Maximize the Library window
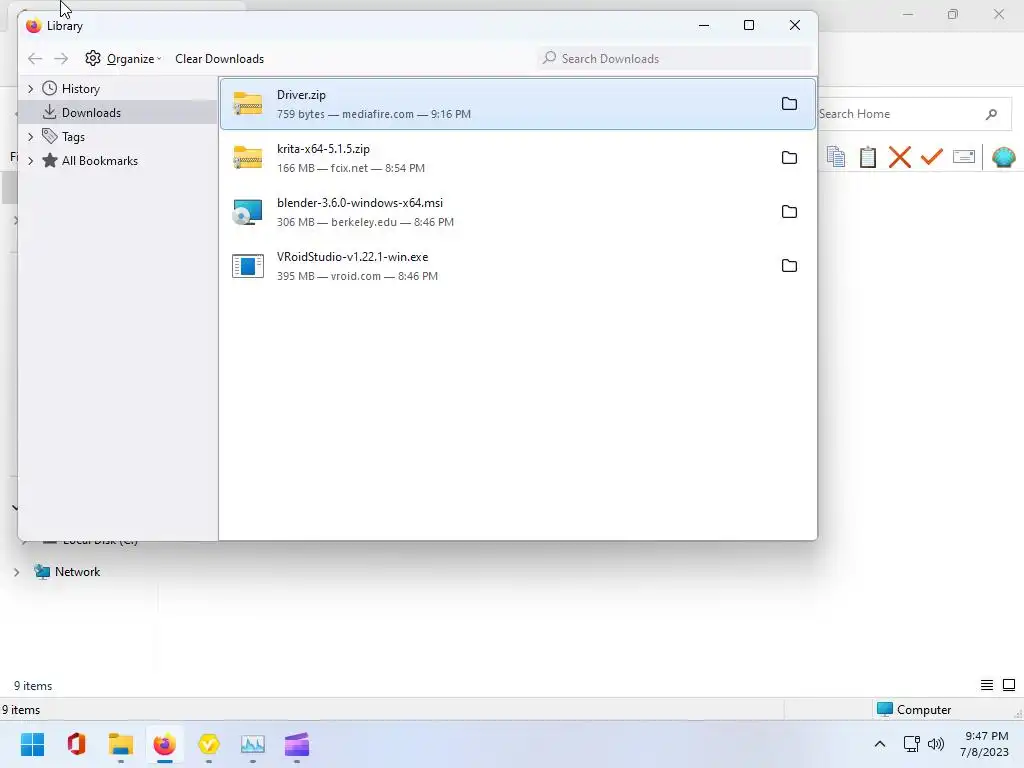 coord(749,25)
